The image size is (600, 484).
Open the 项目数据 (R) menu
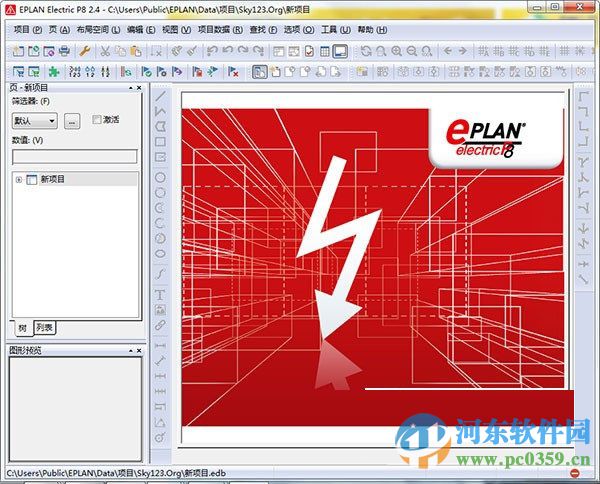click(220, 30)
